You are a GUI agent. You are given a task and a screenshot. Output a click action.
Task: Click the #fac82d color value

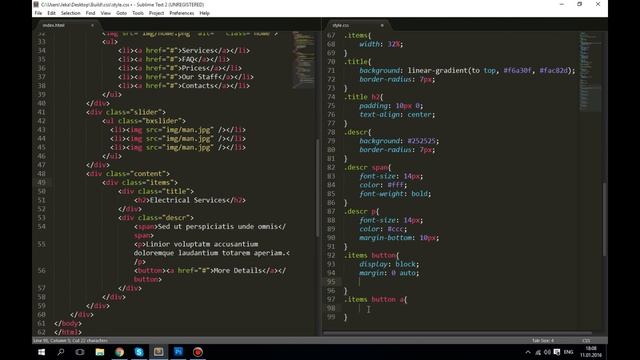click(x=553, y=71)
